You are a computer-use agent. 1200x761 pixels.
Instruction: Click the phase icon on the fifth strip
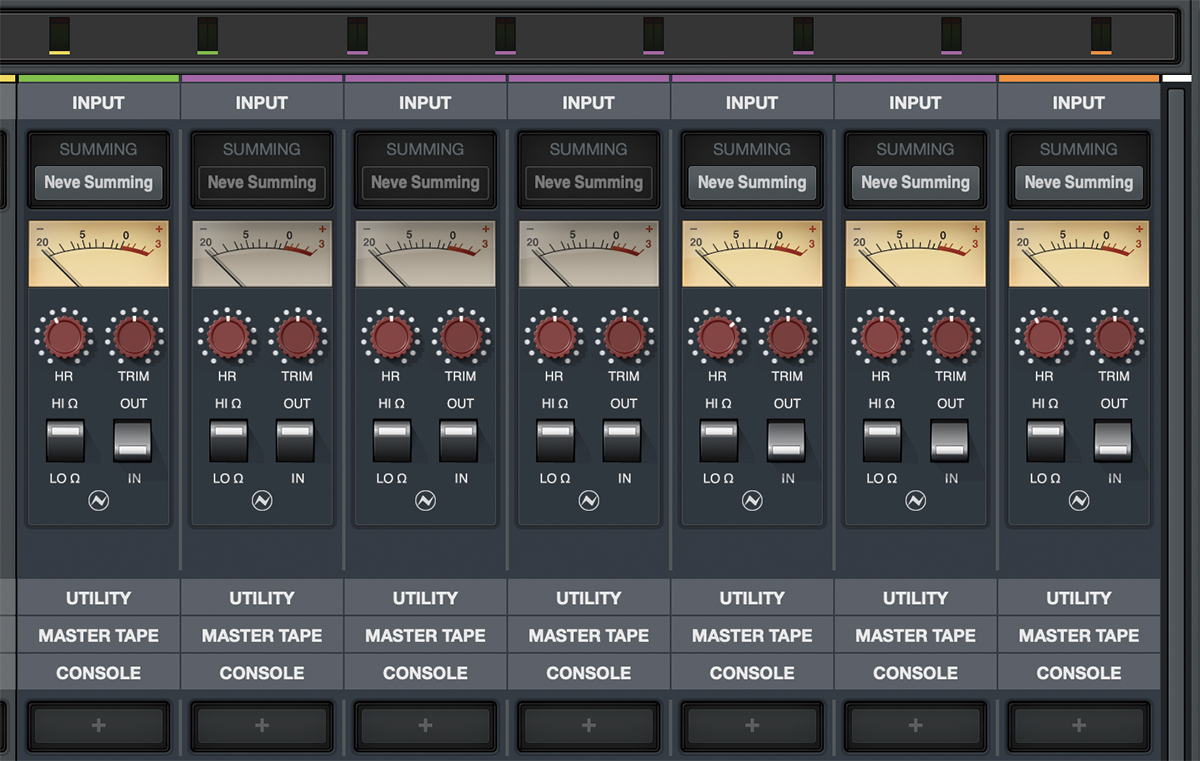[x=752, y=501]
